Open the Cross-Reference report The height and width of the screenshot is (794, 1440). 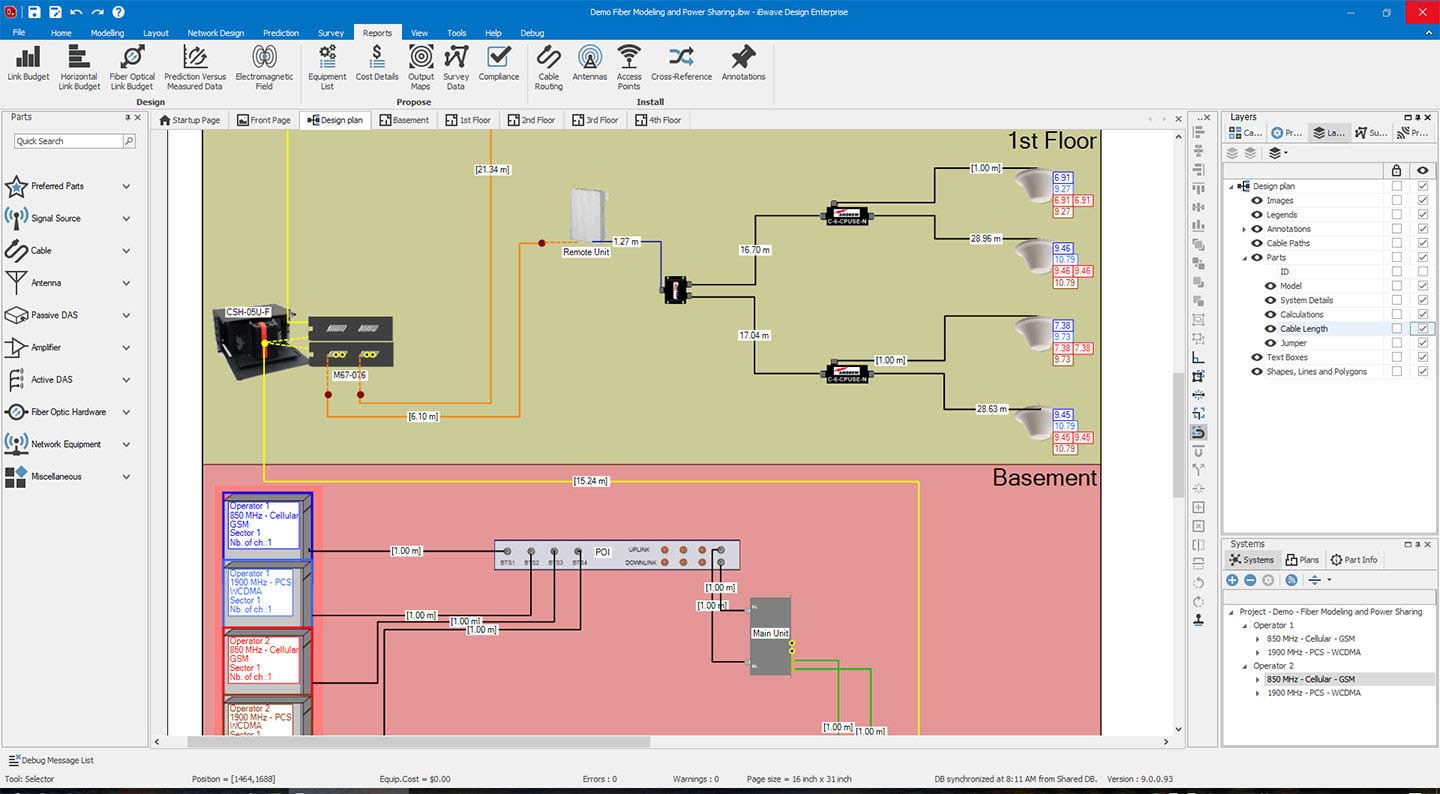[x=681, y=64]
